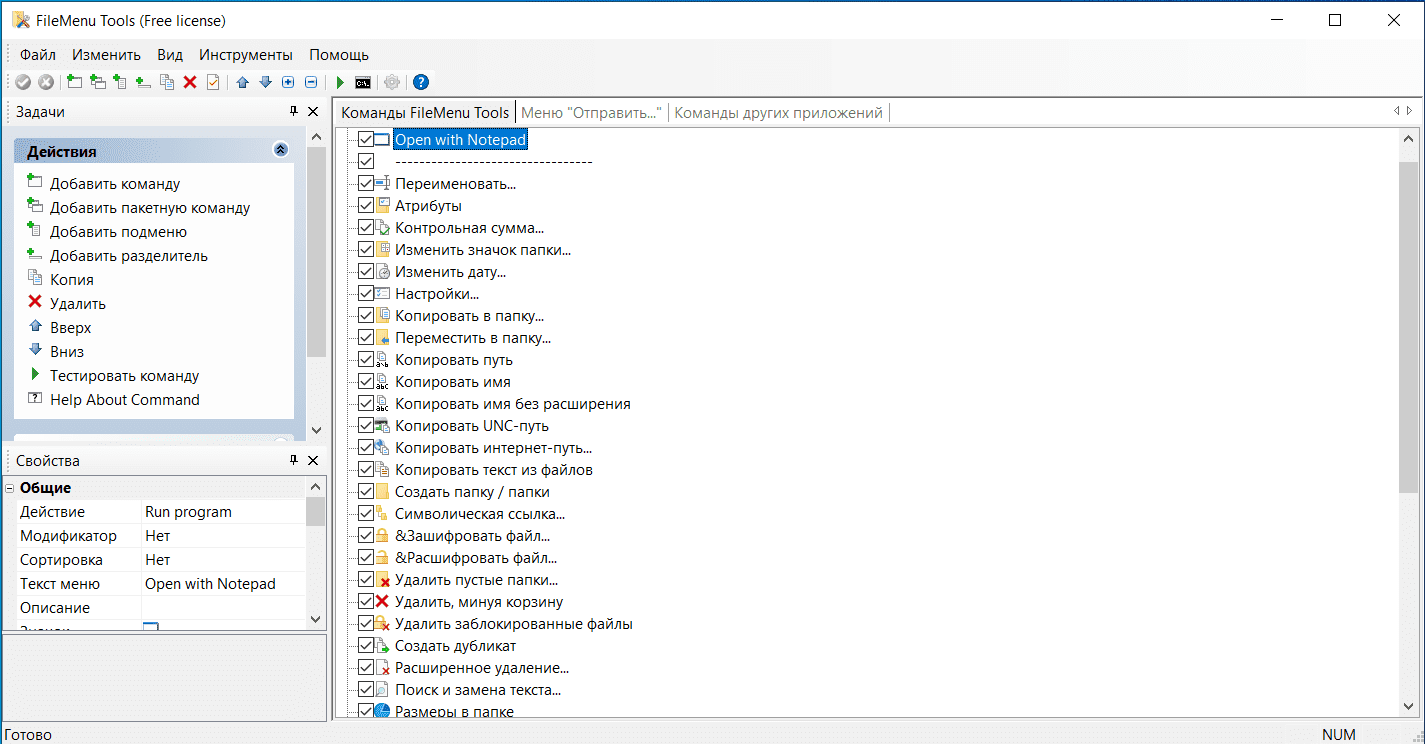The image size is (1425, 744).
Task: Uncheck the Настройки... command checkbox
Action: click(x=366, y=294)
